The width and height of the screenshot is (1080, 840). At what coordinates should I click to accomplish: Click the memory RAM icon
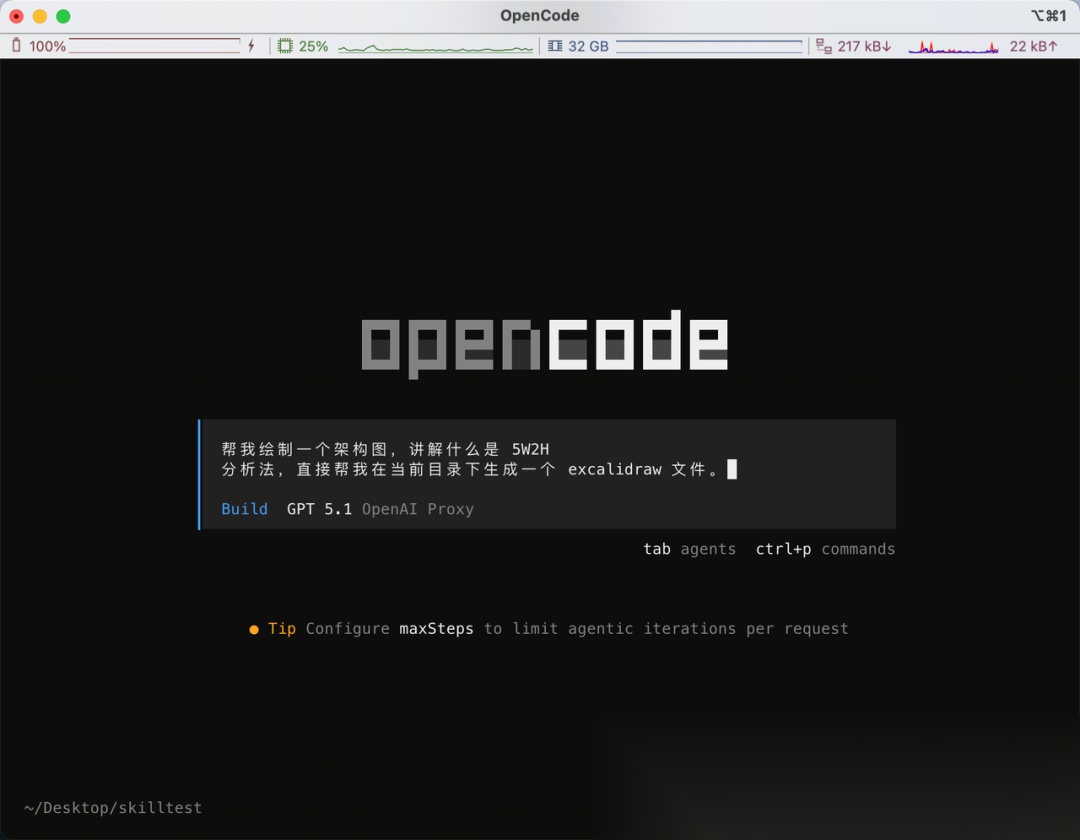coord(555,46)
